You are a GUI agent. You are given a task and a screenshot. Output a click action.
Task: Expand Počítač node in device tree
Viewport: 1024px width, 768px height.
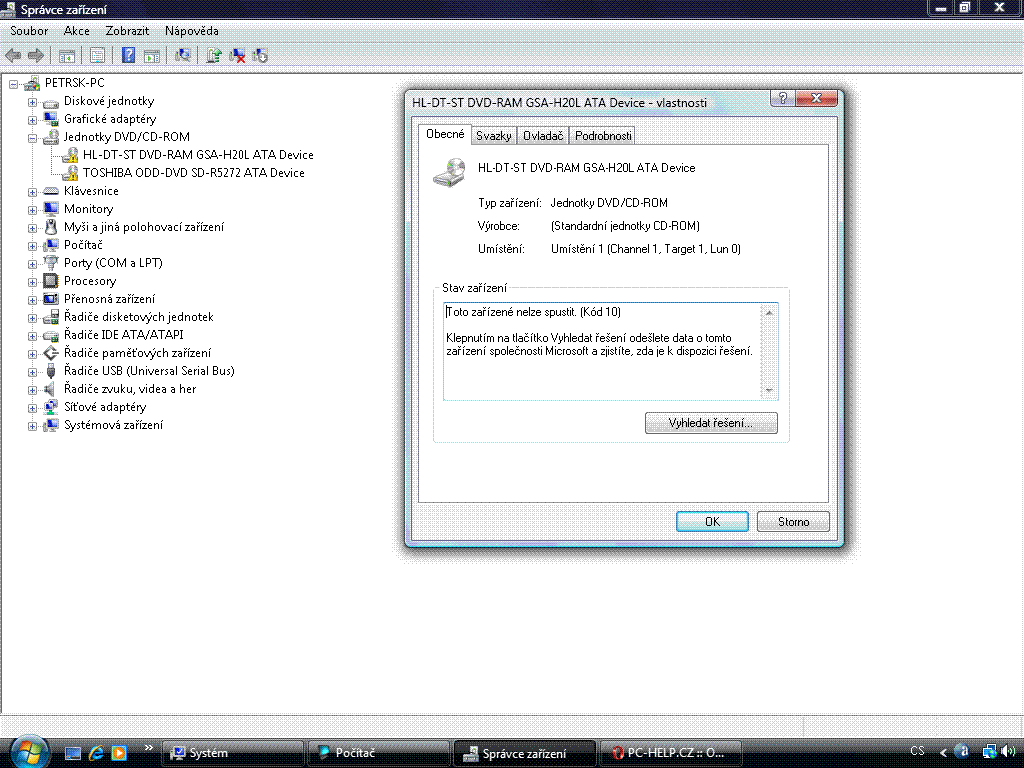pyautogui.click(x=32, y=246)
